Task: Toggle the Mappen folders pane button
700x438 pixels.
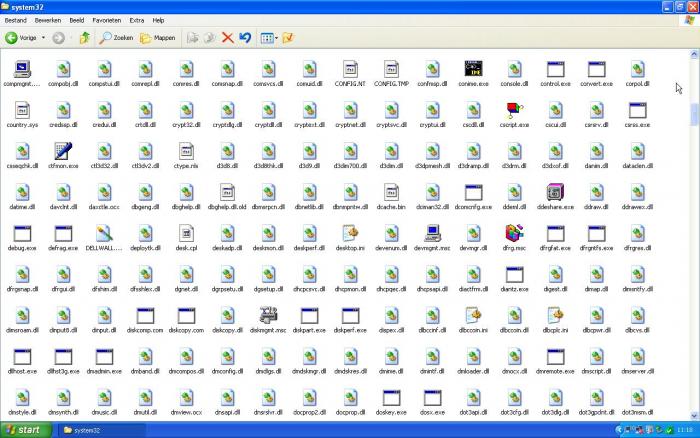Action: point(158,38)
